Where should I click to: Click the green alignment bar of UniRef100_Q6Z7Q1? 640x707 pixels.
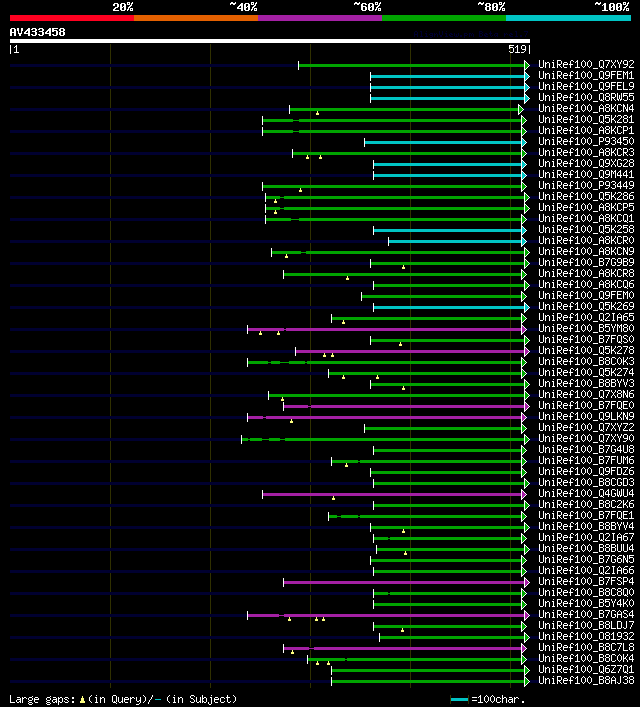pyautogui.click(x=428, y=670)
